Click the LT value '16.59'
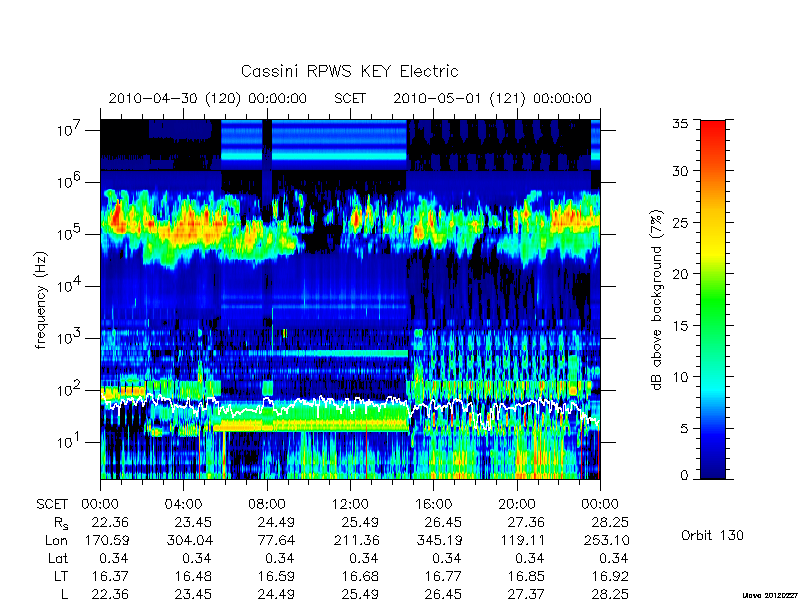 [278, 576]
